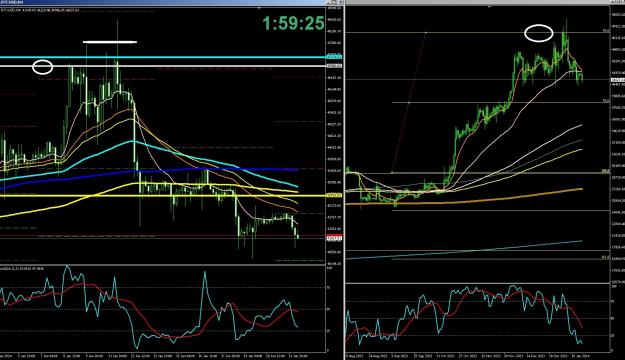This screenshot has width=625, height=360.
Task: Click the current price tag on right chart axis
Action: (617, 80)
